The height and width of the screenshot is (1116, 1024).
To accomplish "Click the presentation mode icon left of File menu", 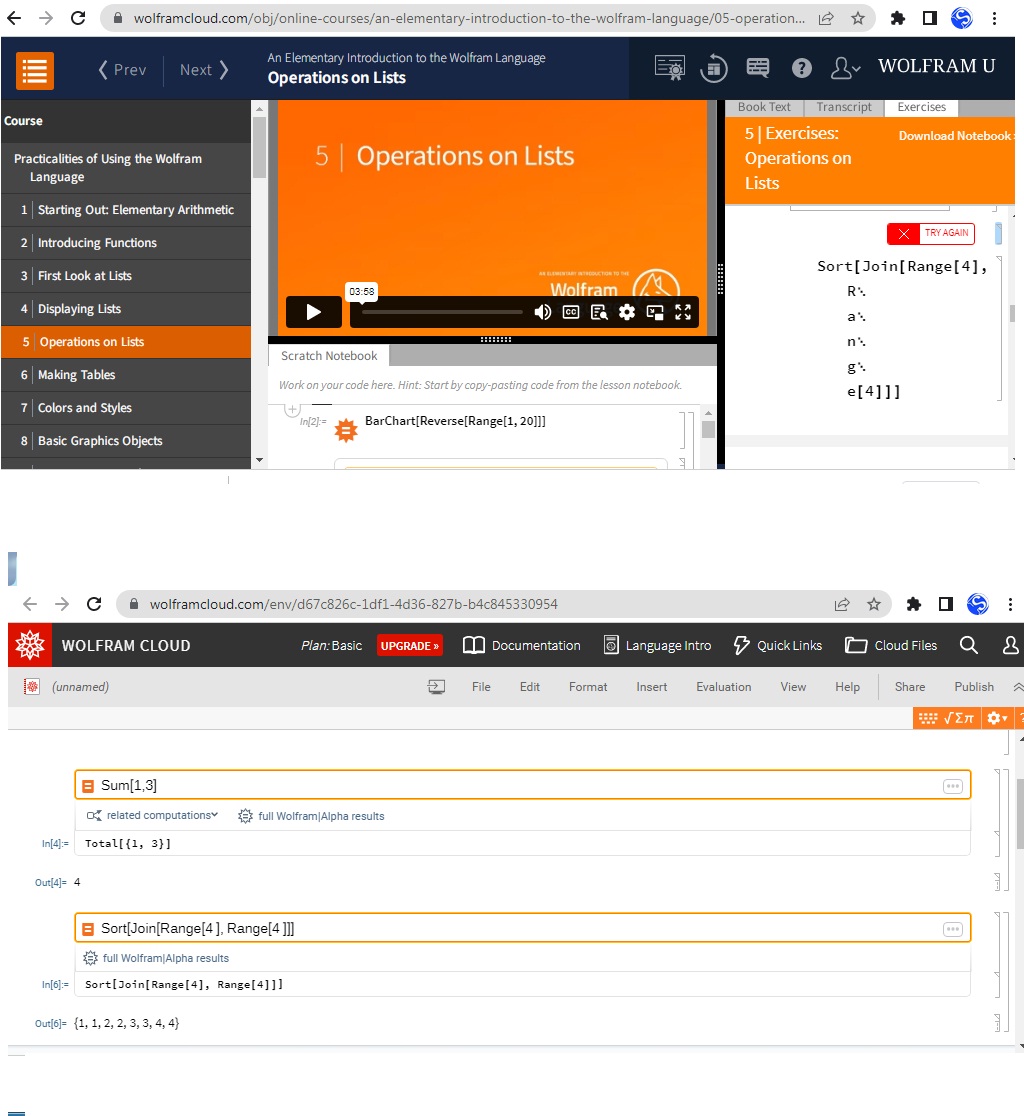I will pos(436,687).
